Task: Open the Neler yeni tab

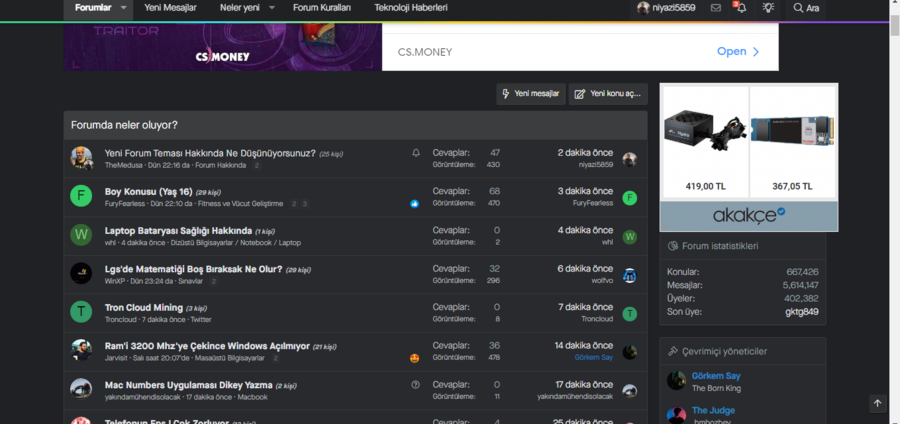Action: (239, 8)
